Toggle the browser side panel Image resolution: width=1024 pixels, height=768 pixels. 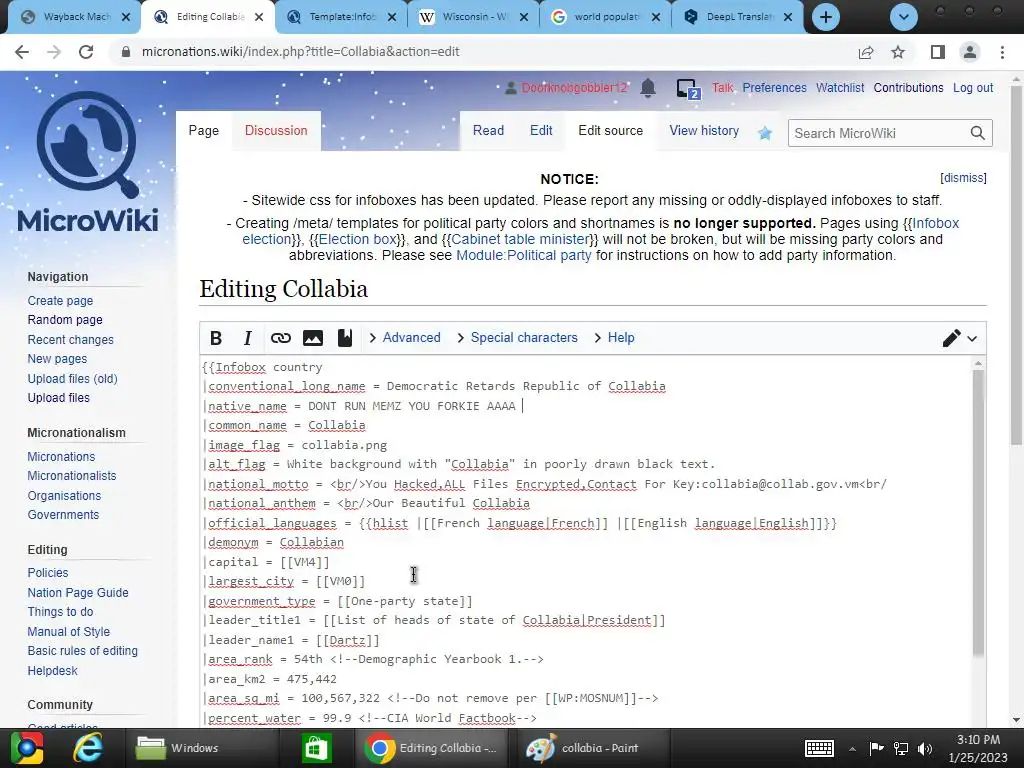coord(938,52)
